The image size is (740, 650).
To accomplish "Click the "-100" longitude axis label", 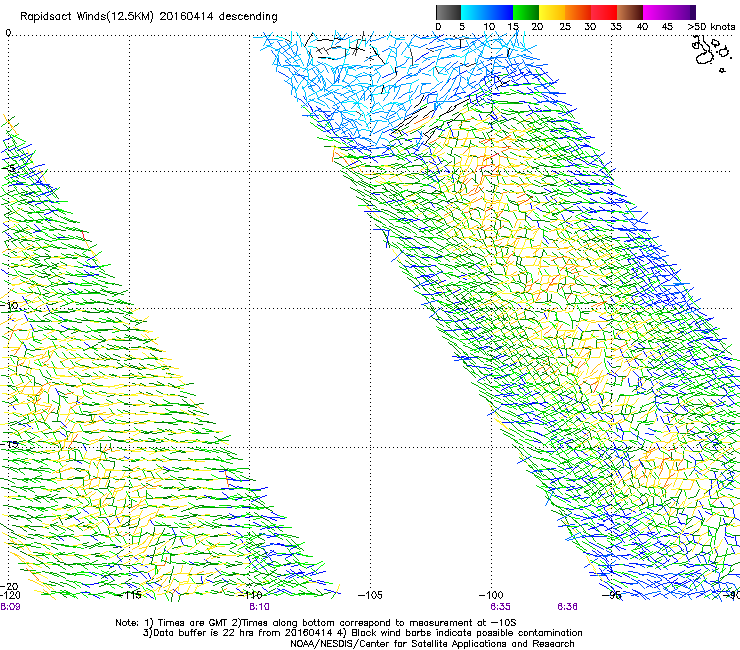I will (x=491, y=595).
